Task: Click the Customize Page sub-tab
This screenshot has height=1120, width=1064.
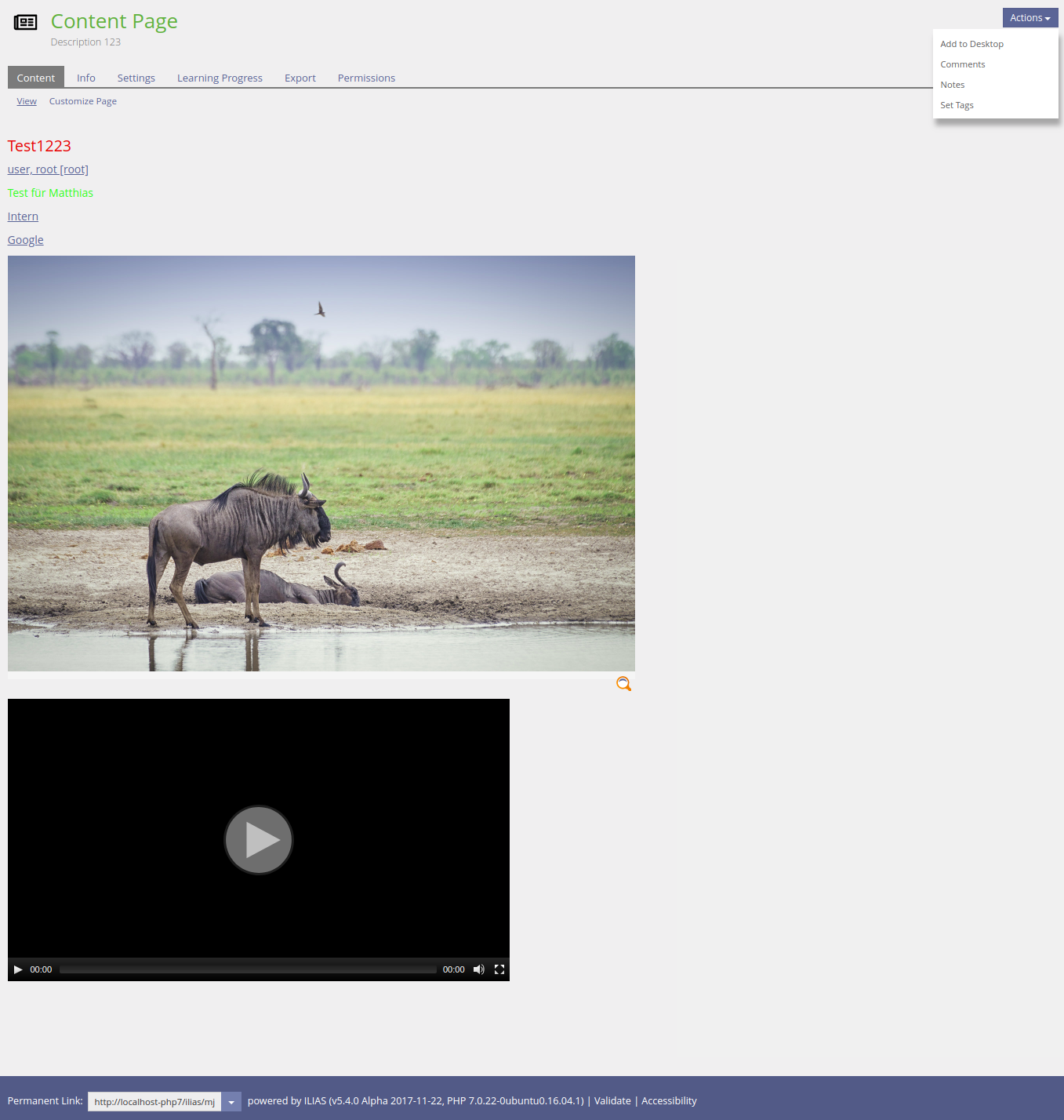Action: click(83, 101)
